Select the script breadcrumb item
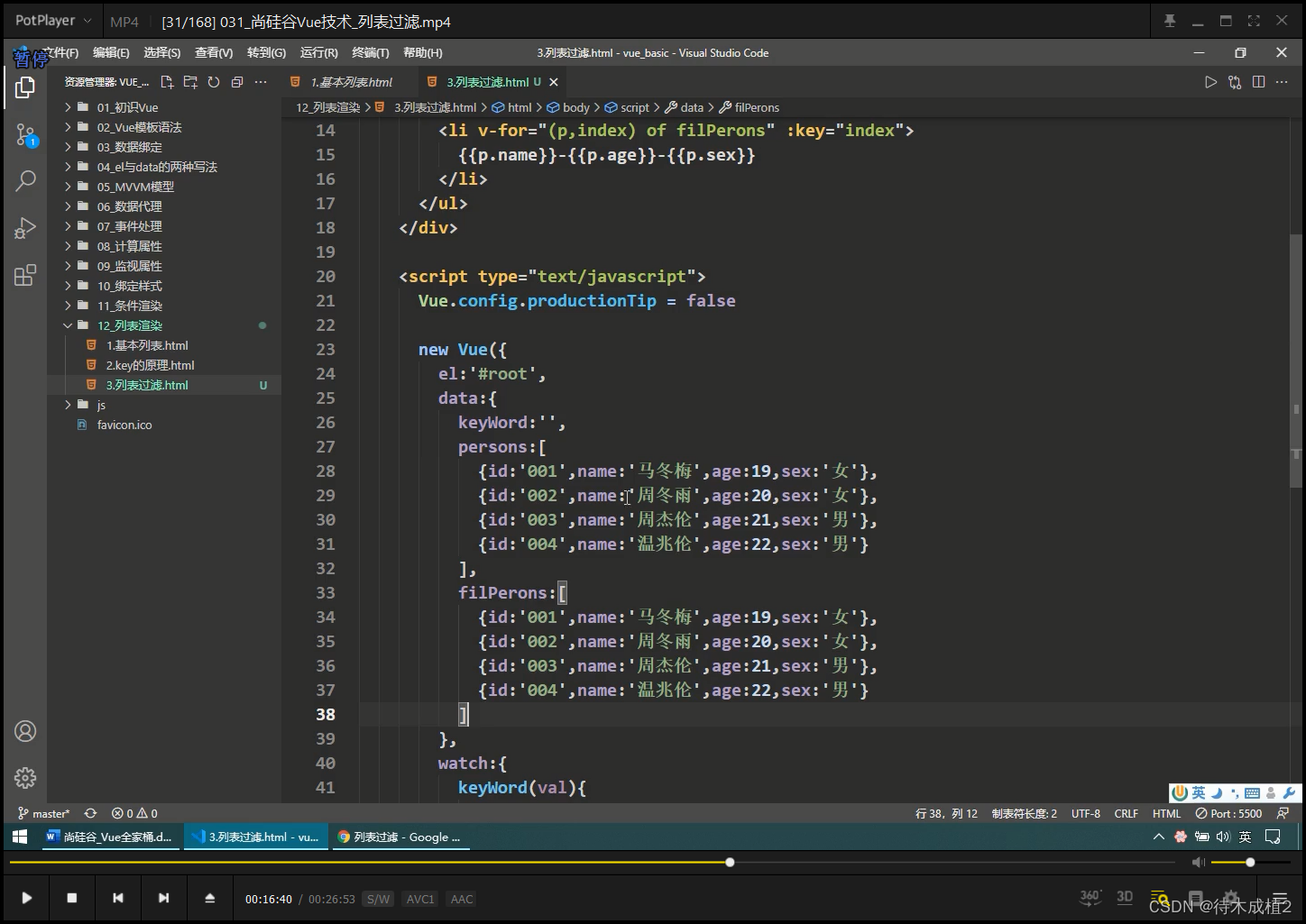 pos(627,107)
